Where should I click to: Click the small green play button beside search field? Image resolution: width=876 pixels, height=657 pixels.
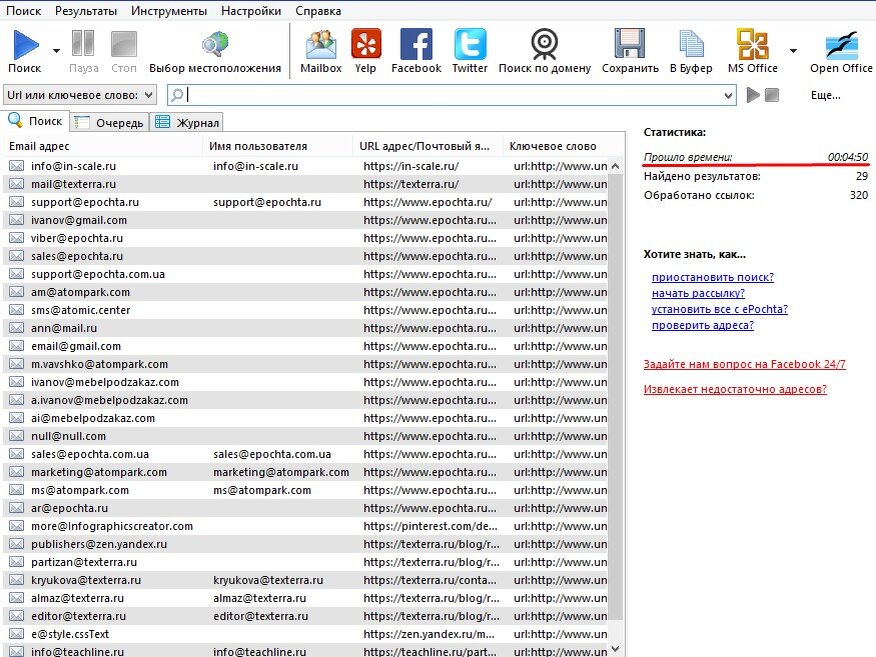[x=753, y=95]
